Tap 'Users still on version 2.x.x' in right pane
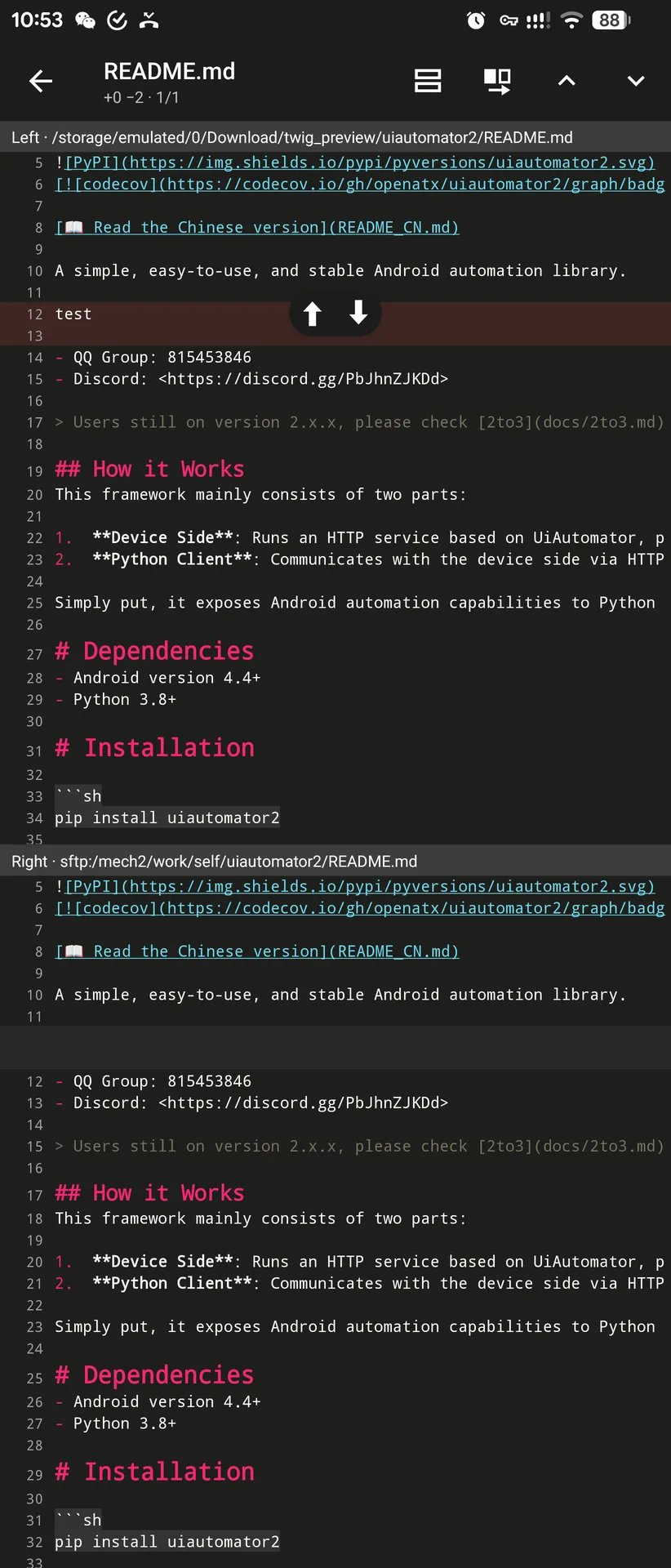 [360, 1147]
